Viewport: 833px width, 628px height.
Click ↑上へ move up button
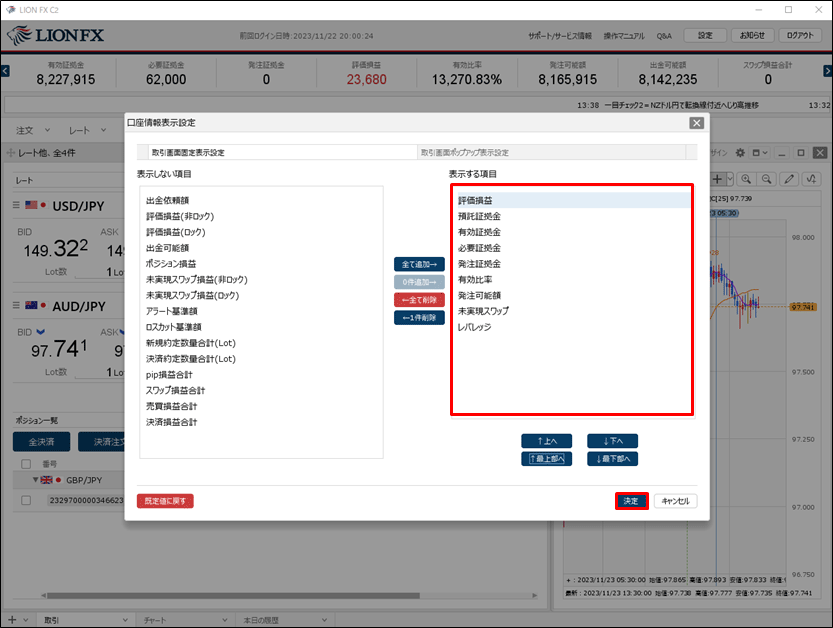point(547,441)
